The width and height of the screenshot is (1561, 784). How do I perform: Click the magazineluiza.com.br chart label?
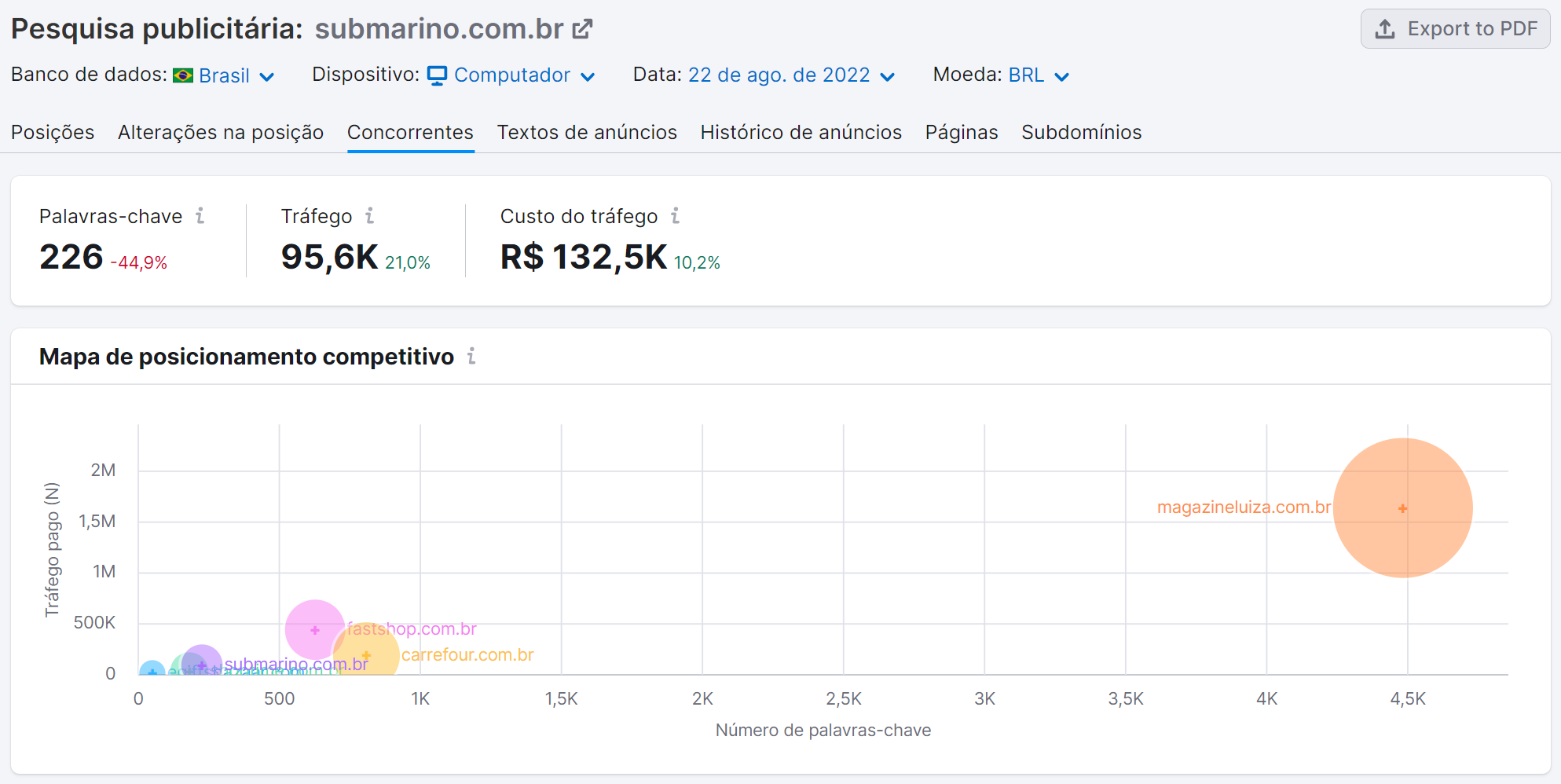[x=1244, y=507]
